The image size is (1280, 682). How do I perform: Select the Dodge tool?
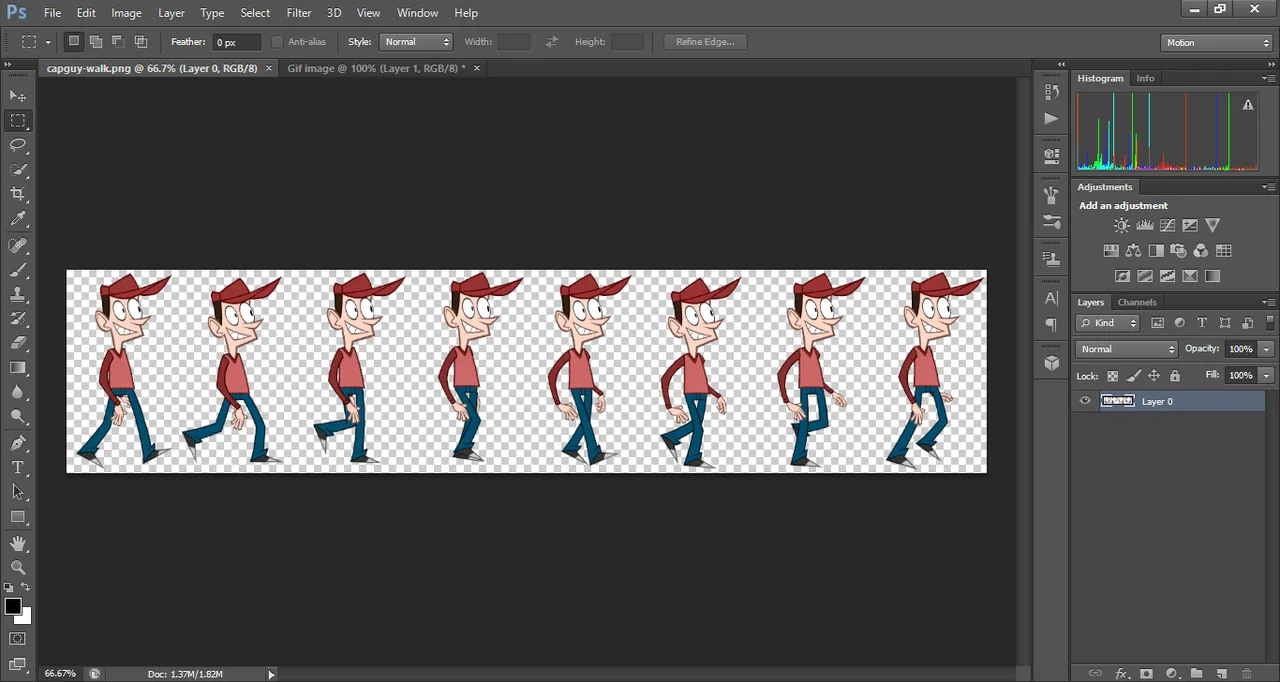pyautogui.click(x=18, y=416)
